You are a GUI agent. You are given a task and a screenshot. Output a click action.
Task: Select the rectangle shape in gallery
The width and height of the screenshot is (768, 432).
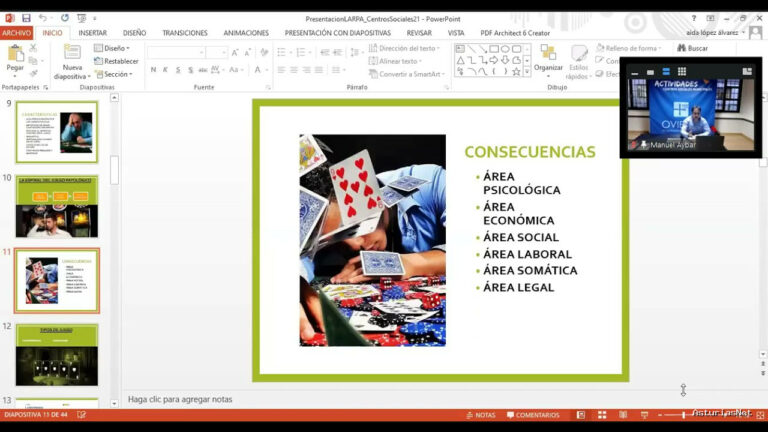pos(494,49)
